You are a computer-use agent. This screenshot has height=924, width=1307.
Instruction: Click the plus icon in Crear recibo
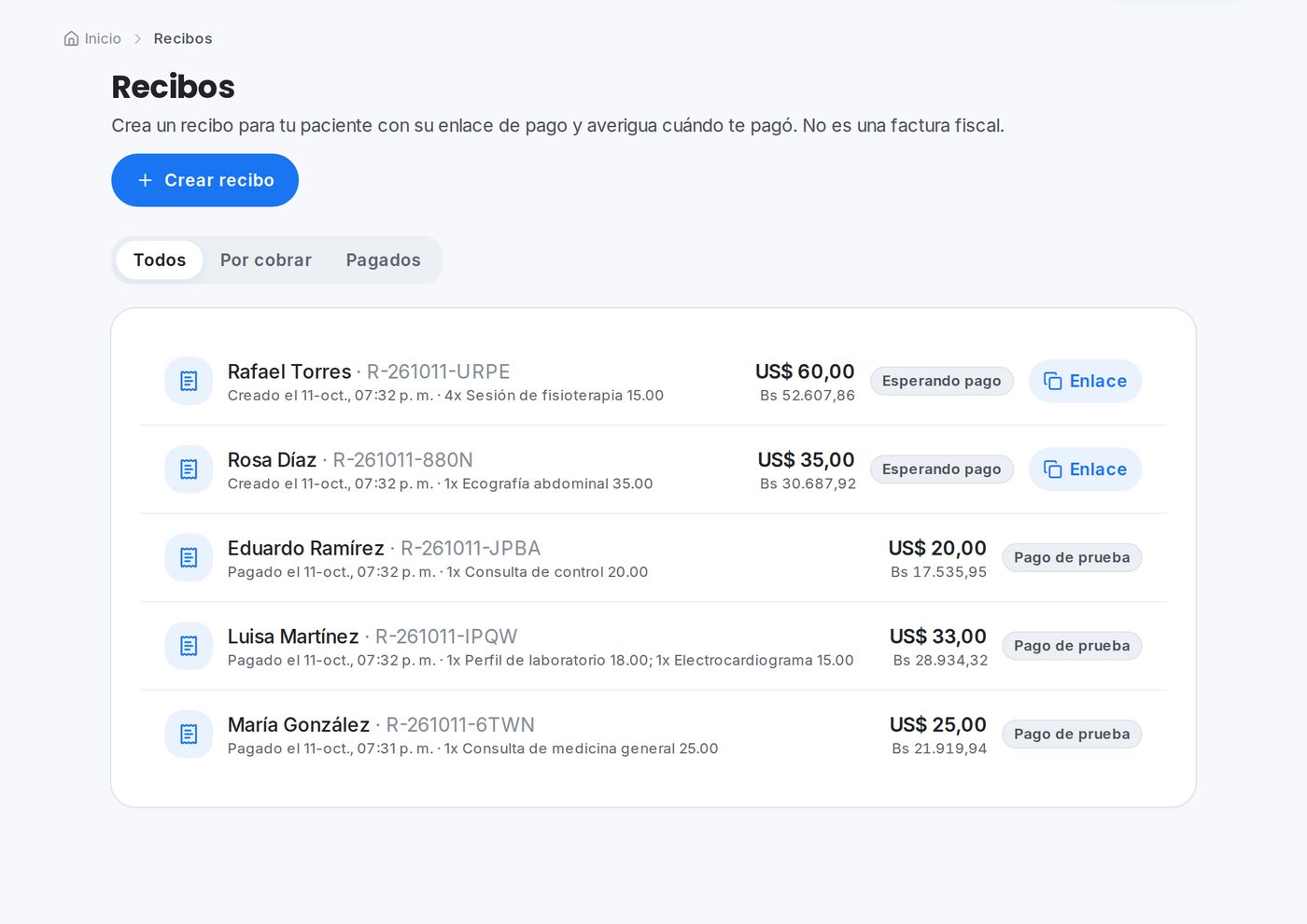click(145, 180)
